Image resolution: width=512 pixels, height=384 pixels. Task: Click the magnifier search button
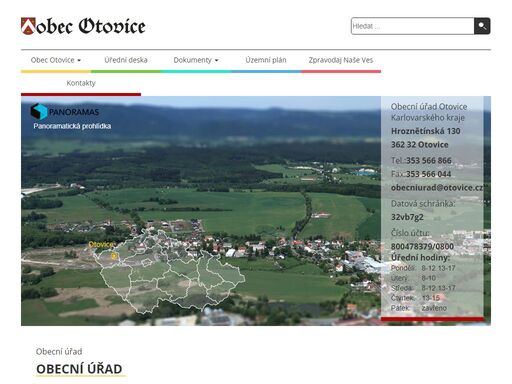click(482, 26)
